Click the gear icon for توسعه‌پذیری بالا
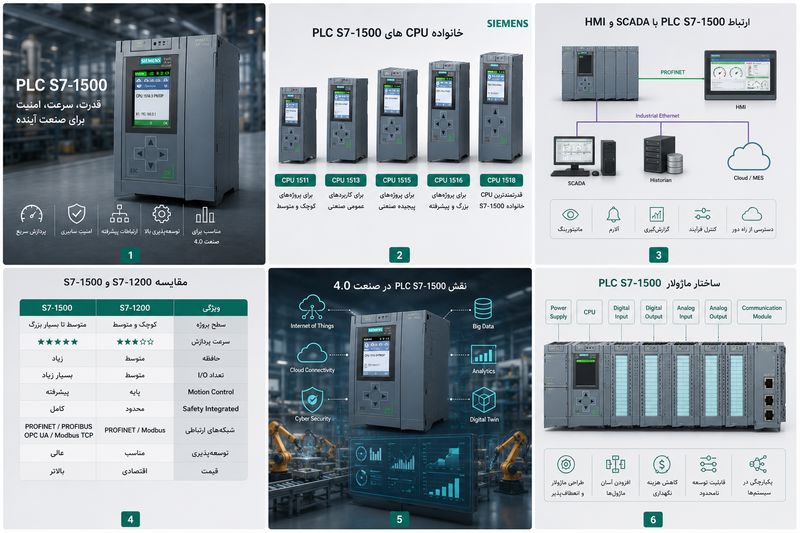 [161, 214]
